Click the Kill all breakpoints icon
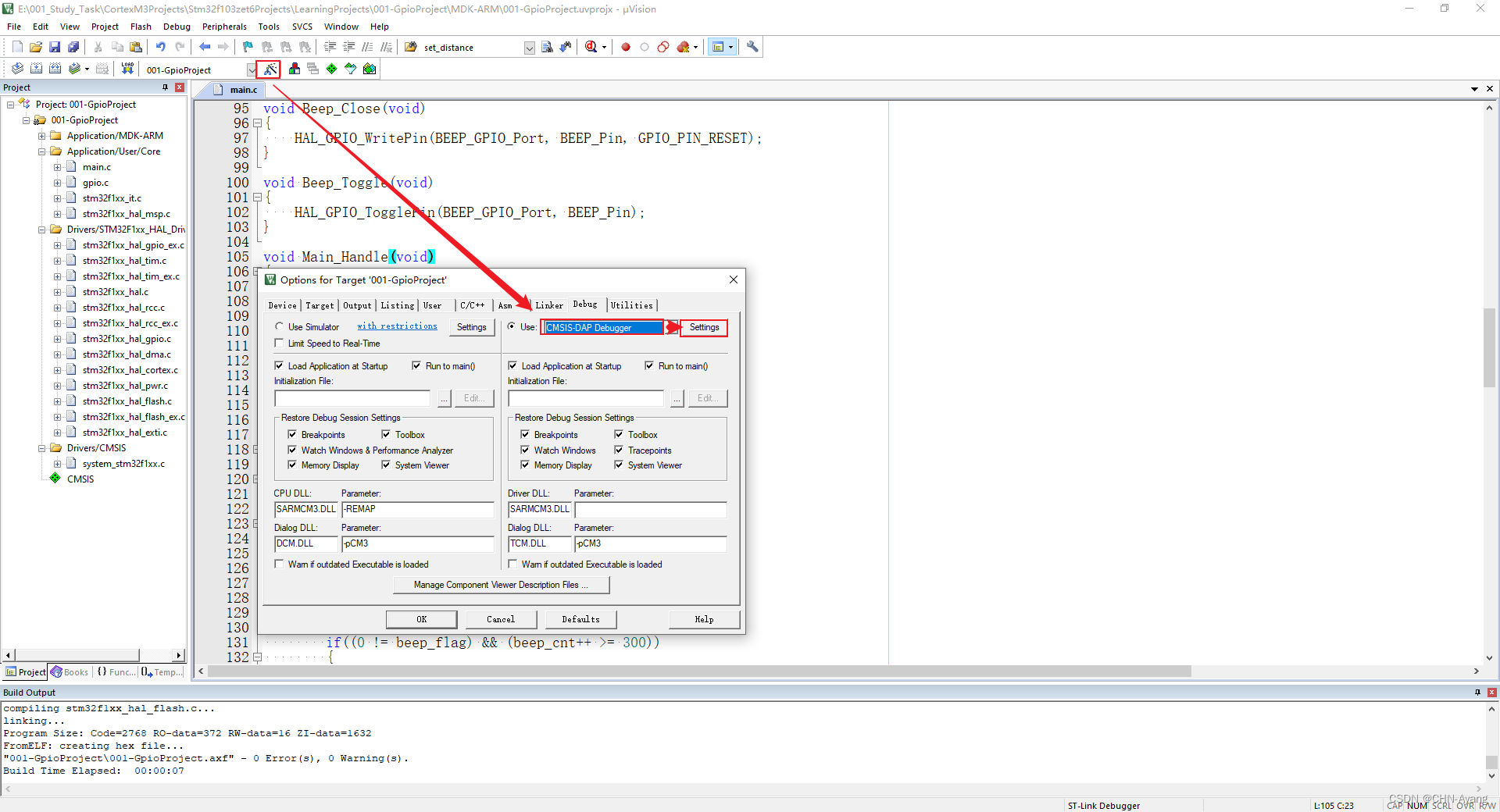This screenshot has height=812, width=1500. (x=684, y=47)
